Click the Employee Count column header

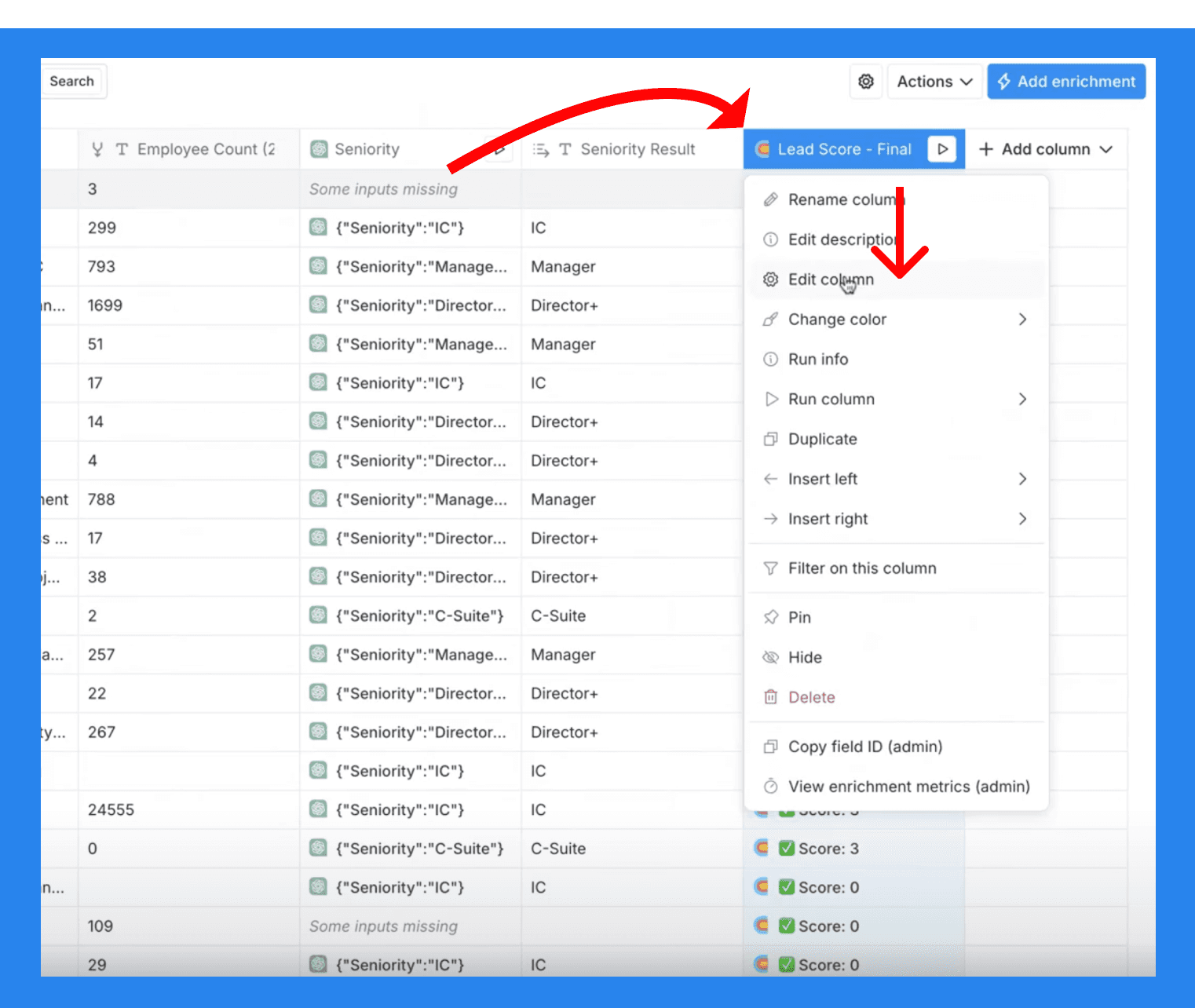[189, 149]
